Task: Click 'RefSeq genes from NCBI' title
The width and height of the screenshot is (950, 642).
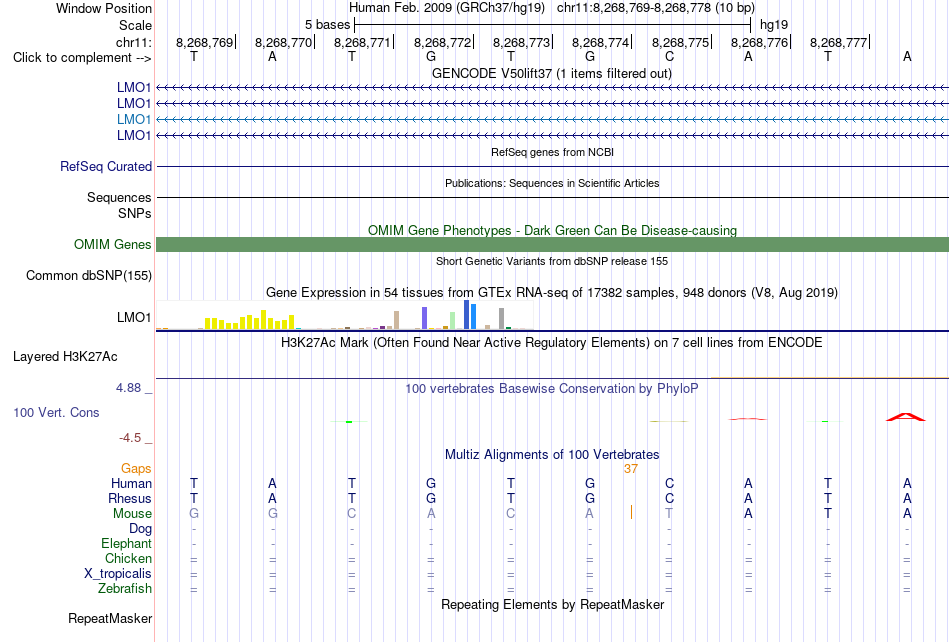Action: tap(552, 152)
